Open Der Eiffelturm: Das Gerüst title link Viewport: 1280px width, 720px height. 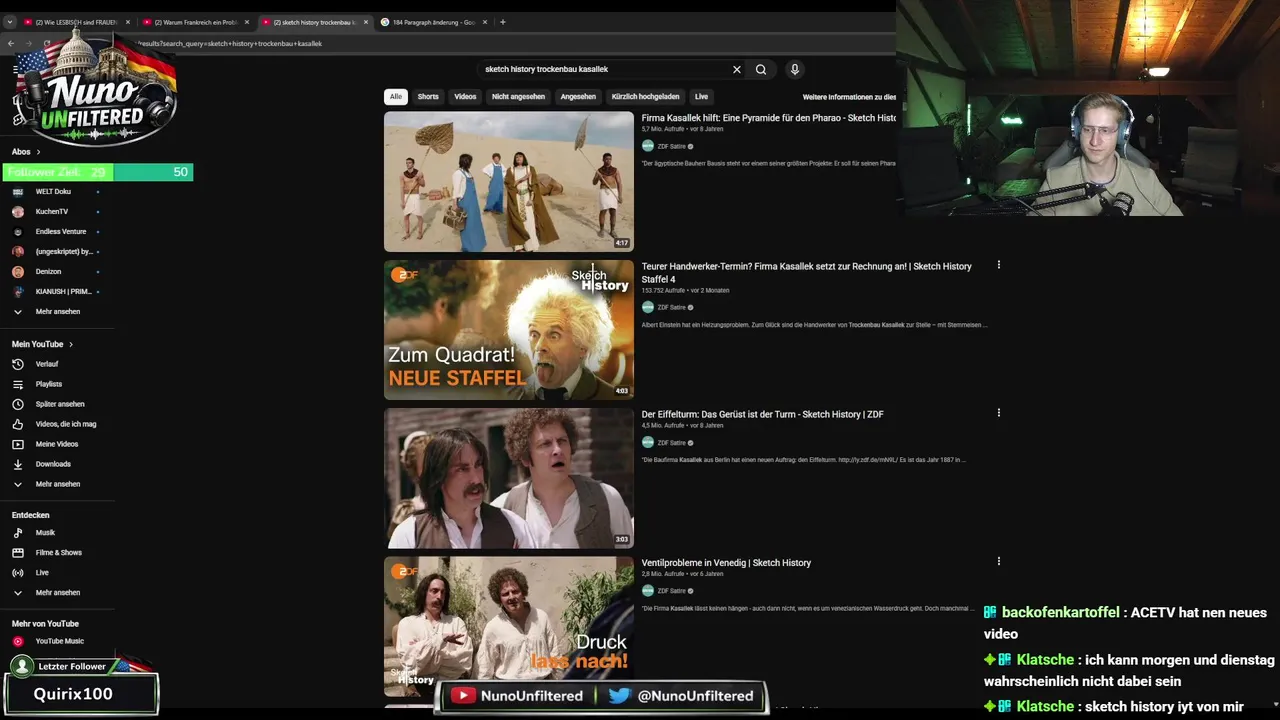point(762,414)
